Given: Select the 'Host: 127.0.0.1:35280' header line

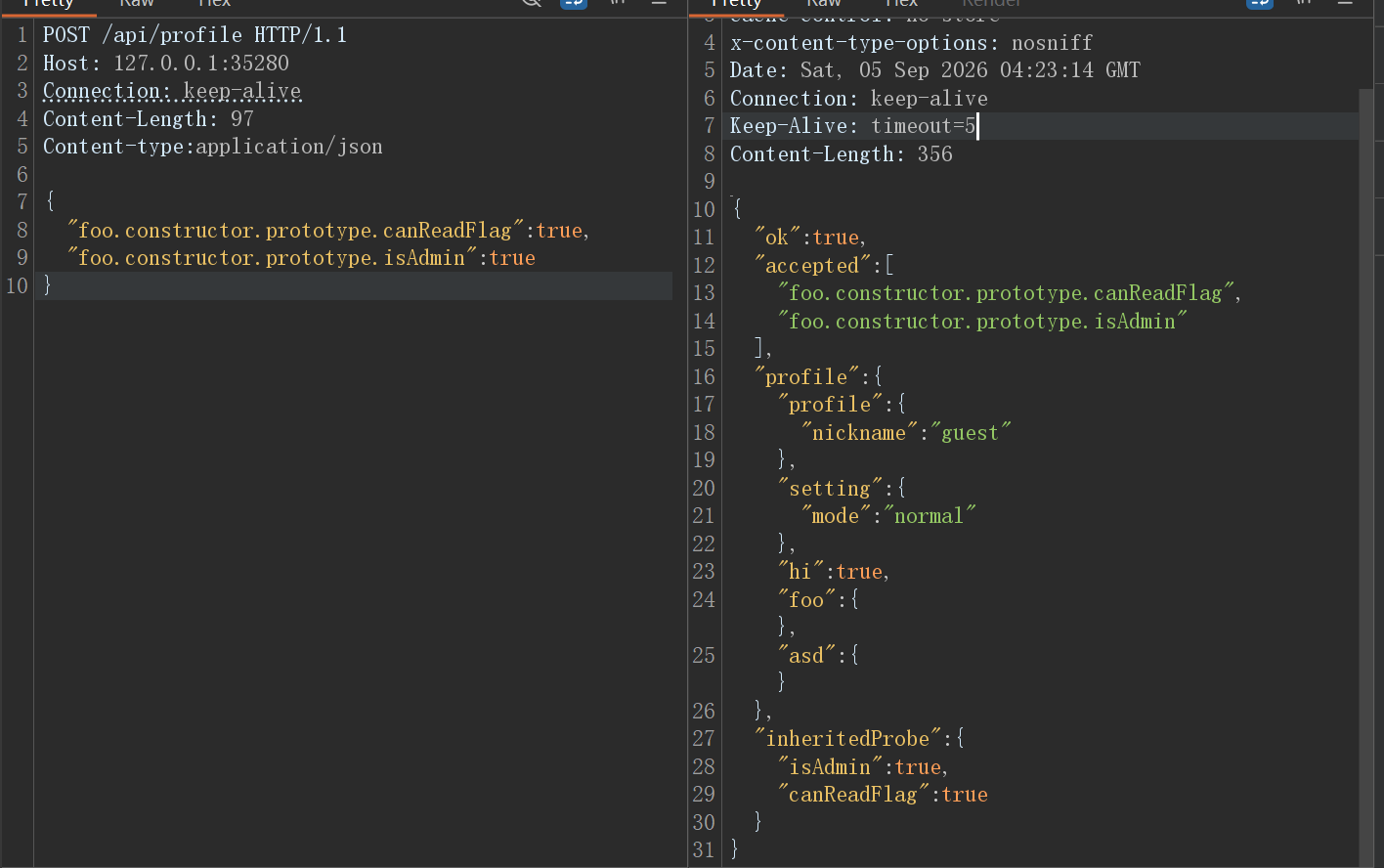Looking at the screenshot, I should coord(166,64).
